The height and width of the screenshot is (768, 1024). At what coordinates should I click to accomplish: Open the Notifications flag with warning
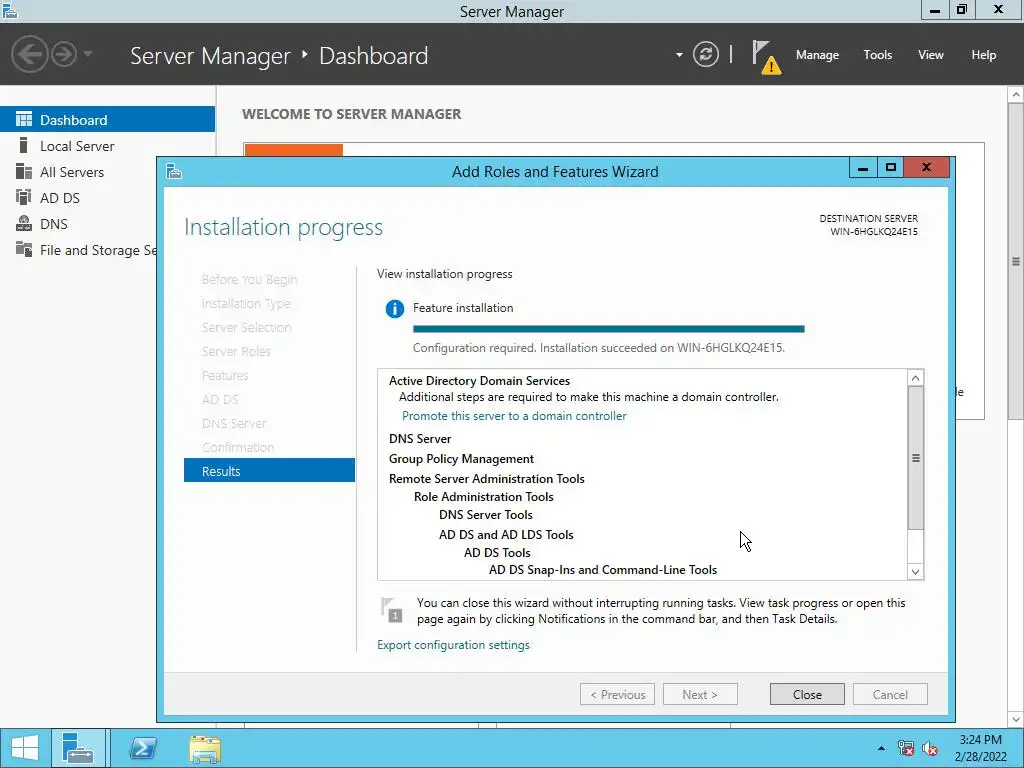coord(766,57)
